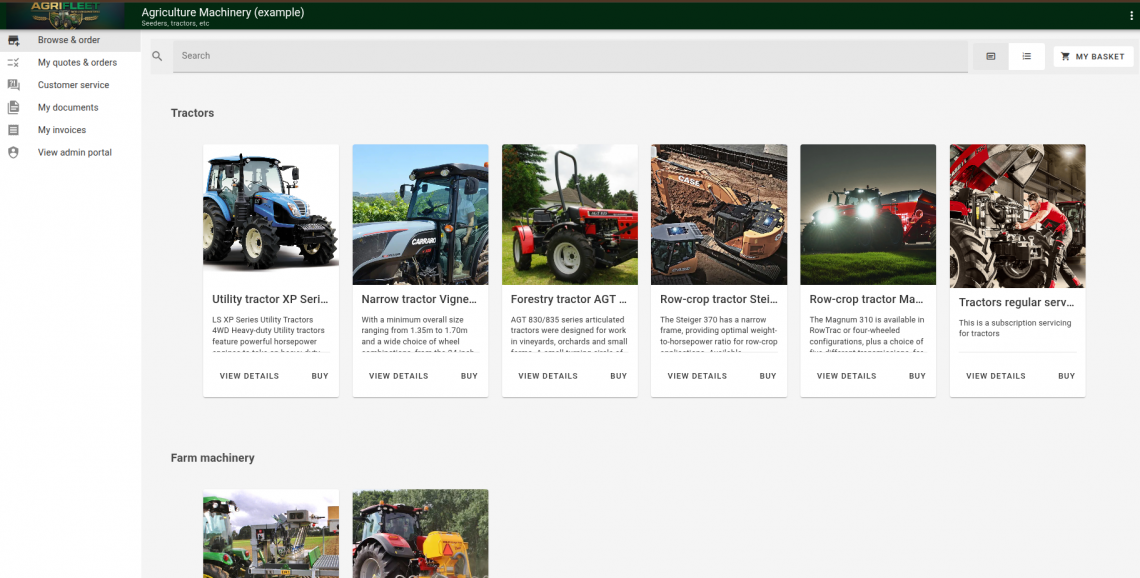1140x578 pixels.
Task: Click the Agriculture Machinery (example) header title
Action: tap(222, 12)
